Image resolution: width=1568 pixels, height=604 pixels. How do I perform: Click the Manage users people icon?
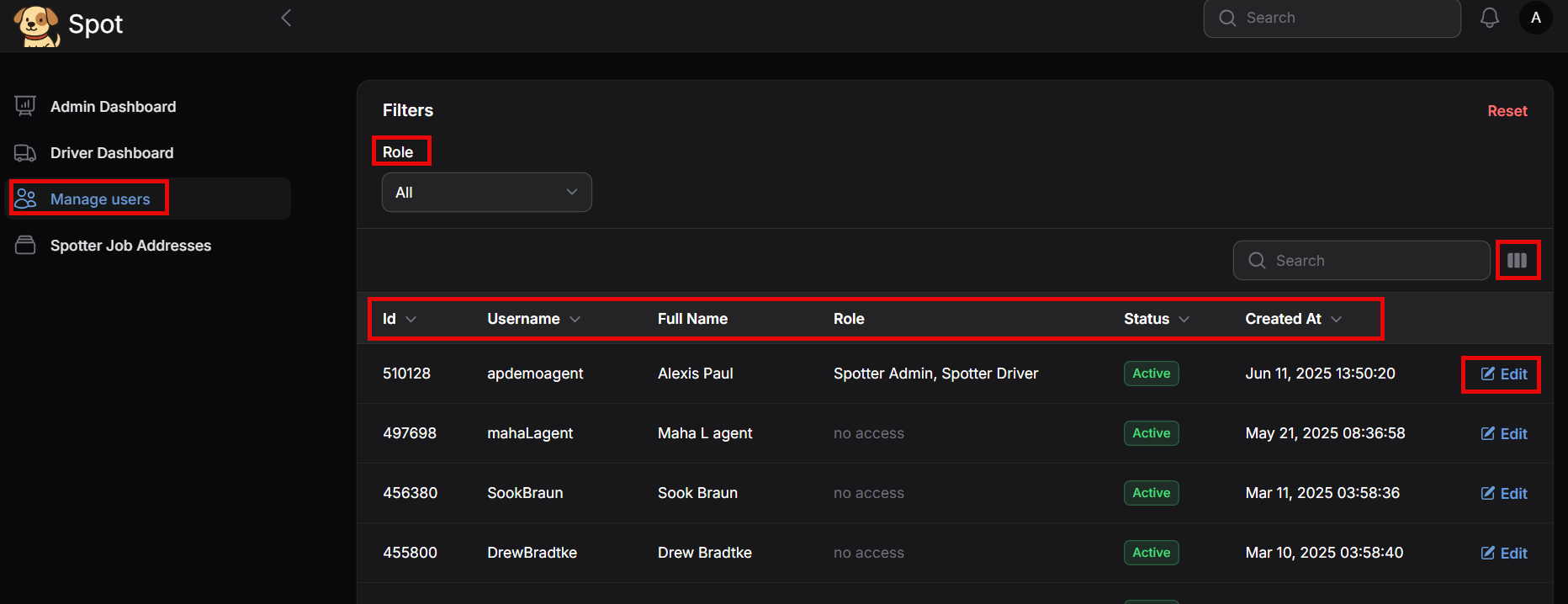25,199
